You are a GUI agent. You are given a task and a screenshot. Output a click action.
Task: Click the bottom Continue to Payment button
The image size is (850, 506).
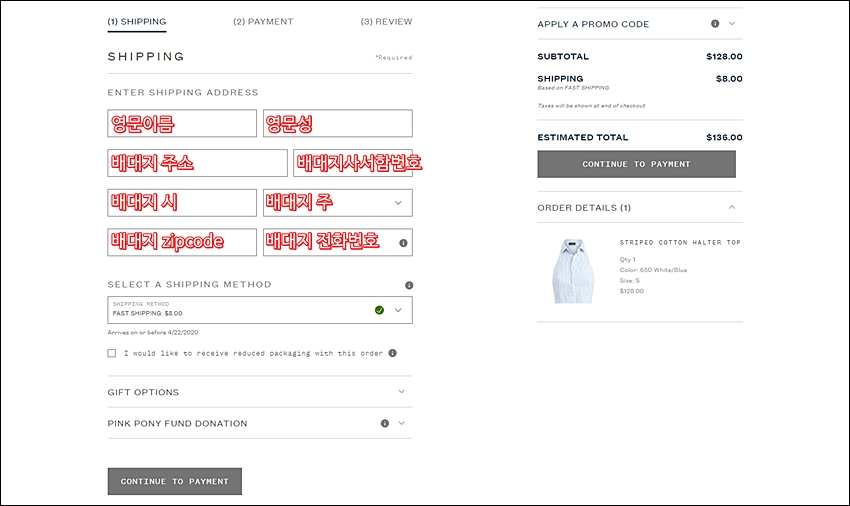point(175,482)
